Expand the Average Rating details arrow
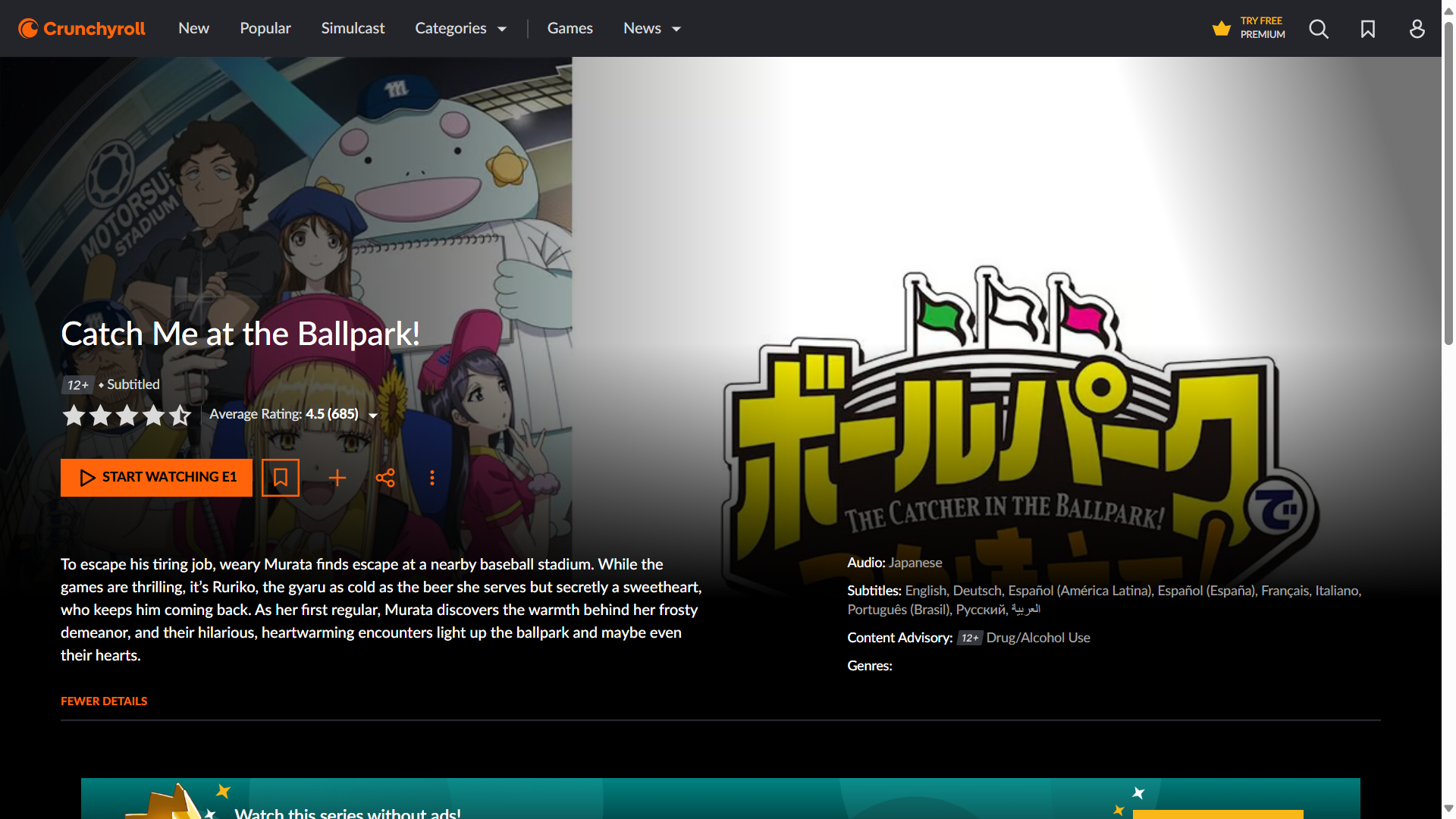 pyautogui.click(x=373, y=416)
